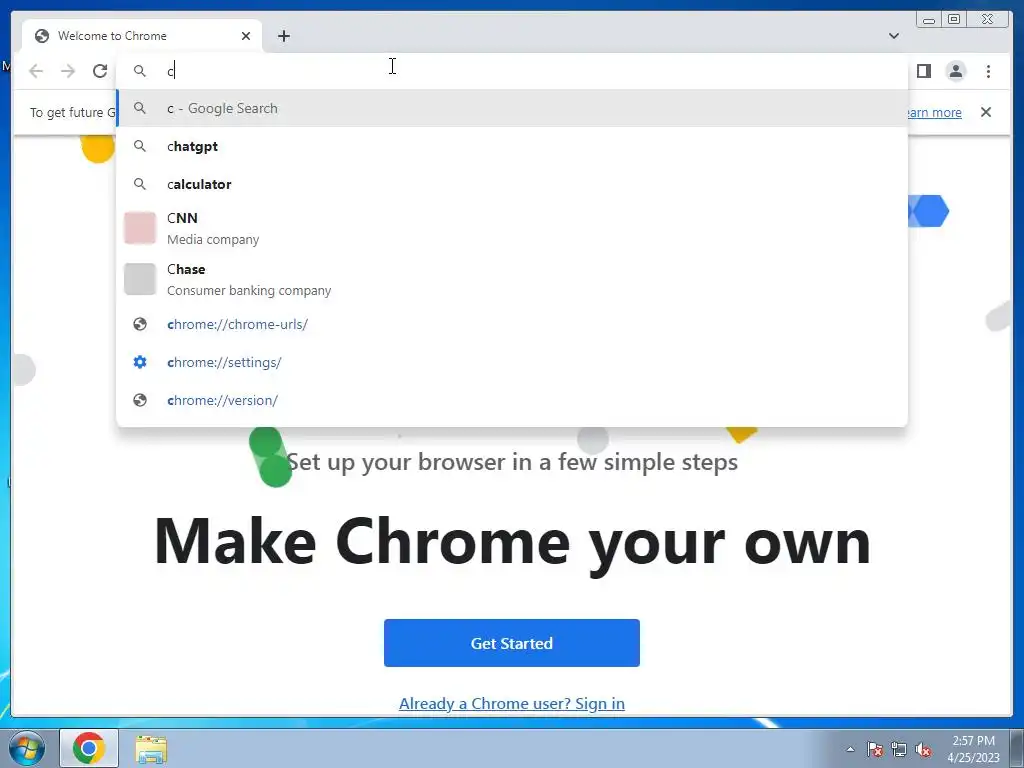
Task: Click the settings gear icon in suggestions
Action: pos(140,362)
